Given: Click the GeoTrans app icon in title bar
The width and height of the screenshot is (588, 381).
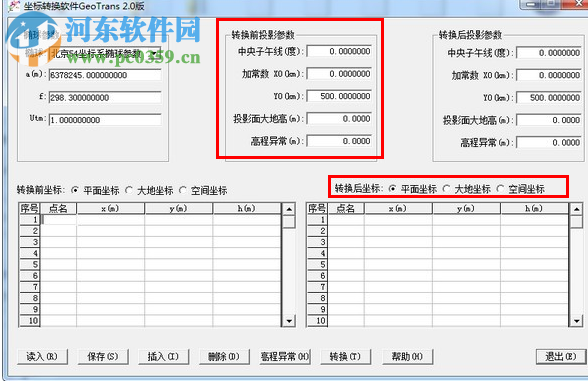Looking at the screenshot, I should tap(14, 6).
